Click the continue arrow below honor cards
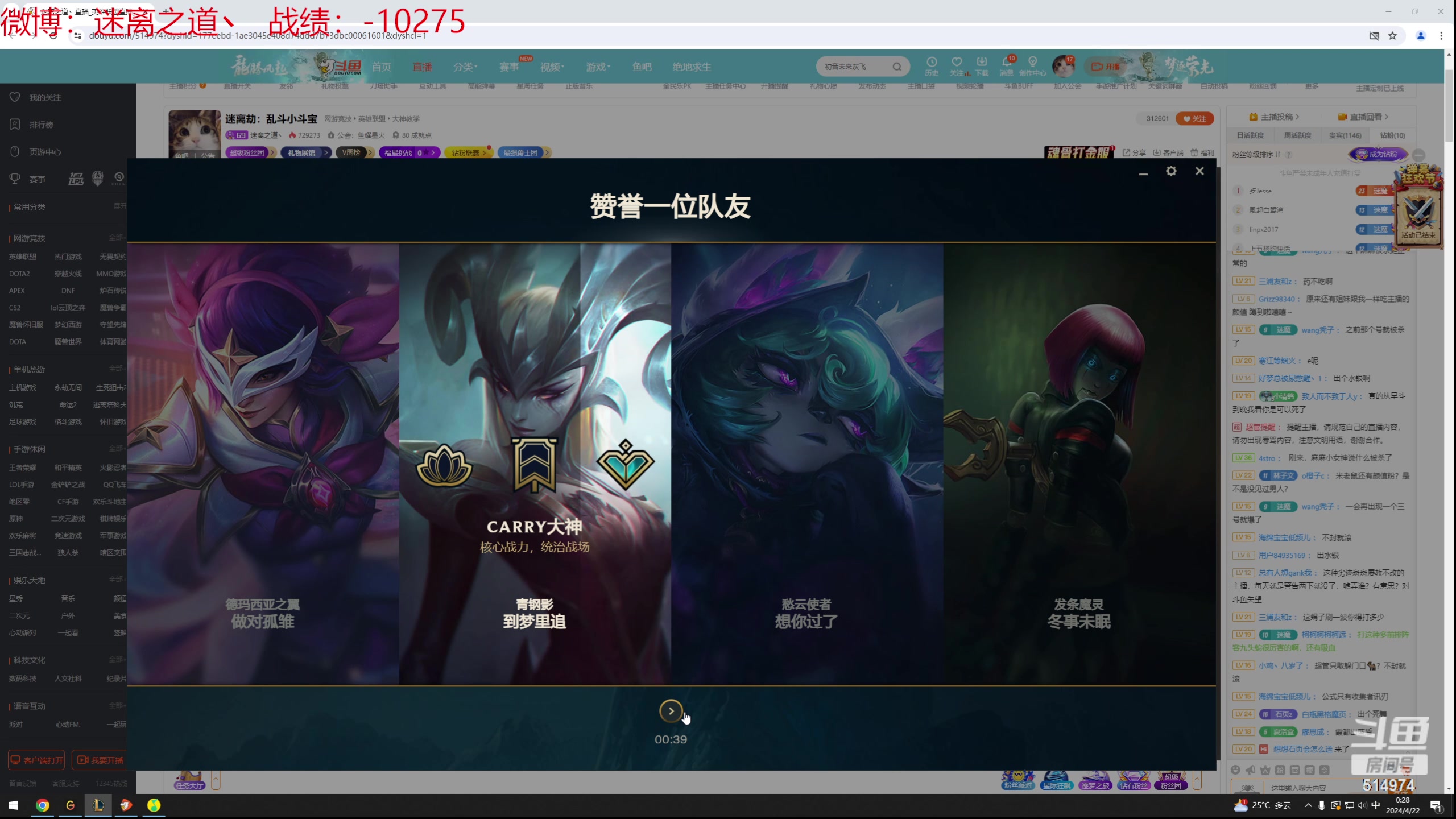1456x819 pixels. point(671,711)
